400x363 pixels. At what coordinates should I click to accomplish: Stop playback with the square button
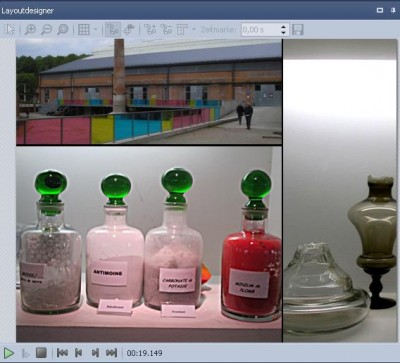point(41,353)
